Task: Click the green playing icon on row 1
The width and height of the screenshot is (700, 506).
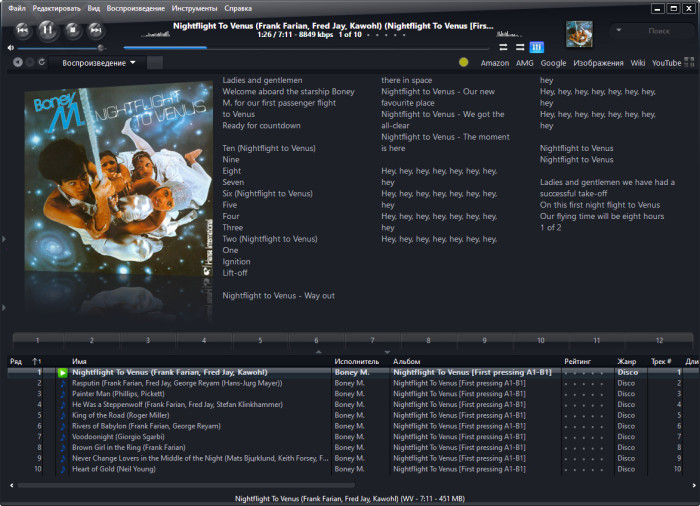Action: click(62, 372)
